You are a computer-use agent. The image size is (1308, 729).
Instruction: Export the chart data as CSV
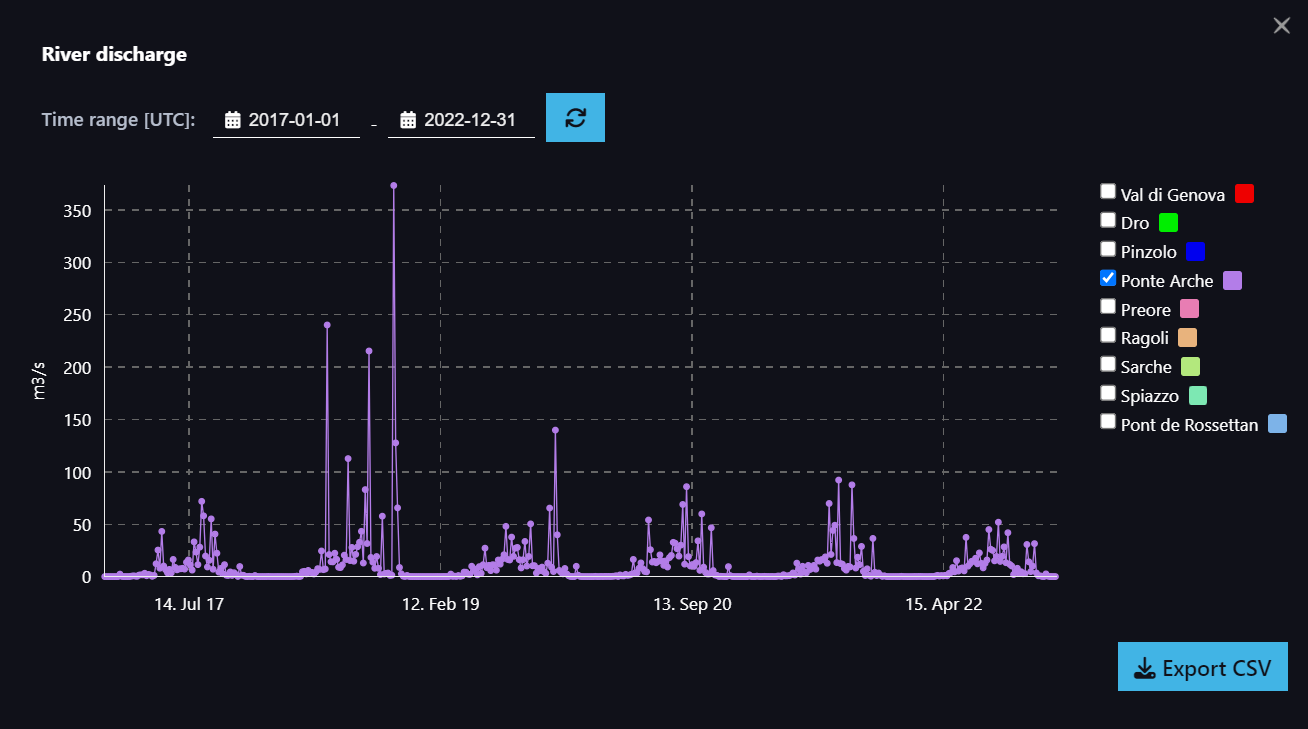[1203, 667]
